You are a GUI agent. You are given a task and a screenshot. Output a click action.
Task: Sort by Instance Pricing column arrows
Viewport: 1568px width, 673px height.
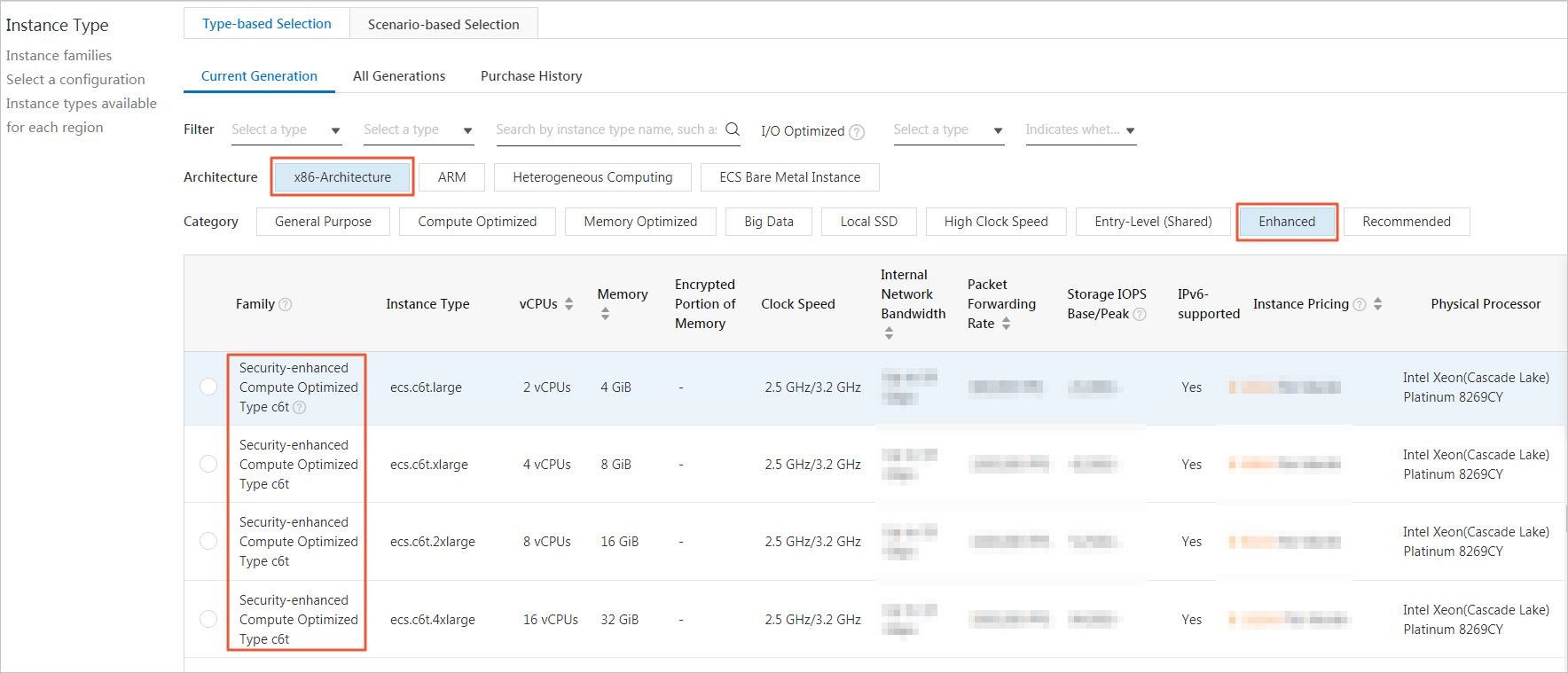1377,304
